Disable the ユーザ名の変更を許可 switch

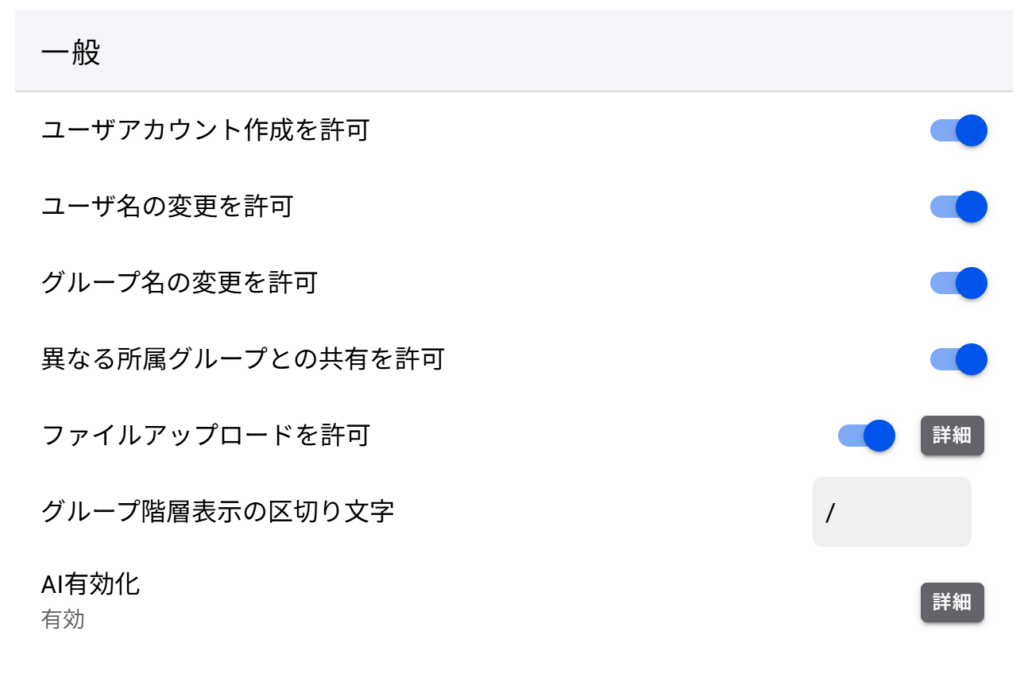point(958,207)
